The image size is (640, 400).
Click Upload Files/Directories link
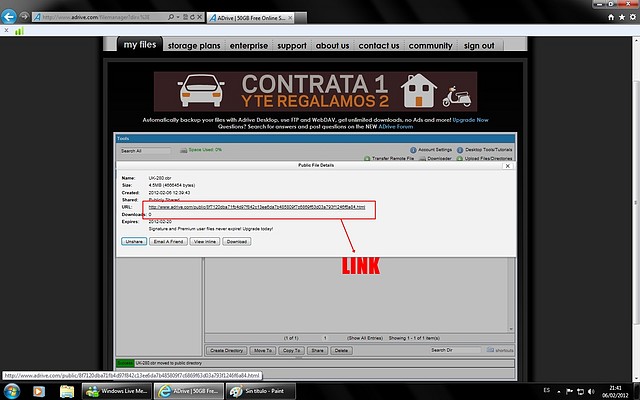coord(488,158)
